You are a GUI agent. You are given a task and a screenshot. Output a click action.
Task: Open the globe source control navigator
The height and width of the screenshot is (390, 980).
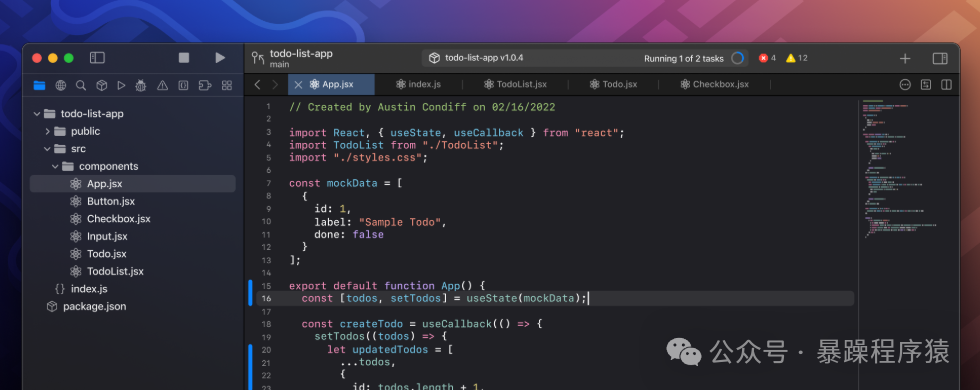(61, 86)
